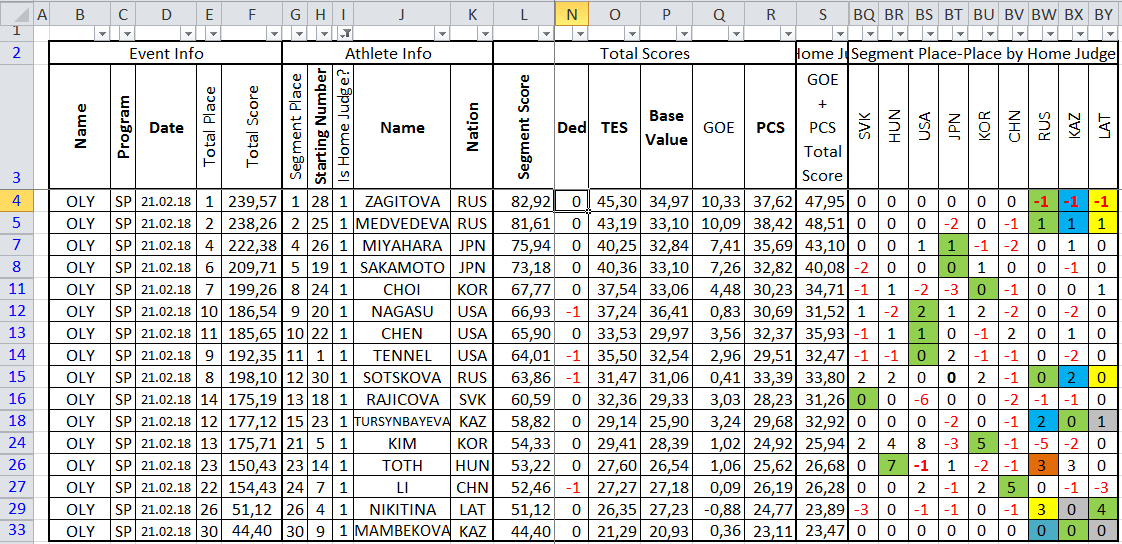Open filter dropdown in column BY

(1112, 34)
